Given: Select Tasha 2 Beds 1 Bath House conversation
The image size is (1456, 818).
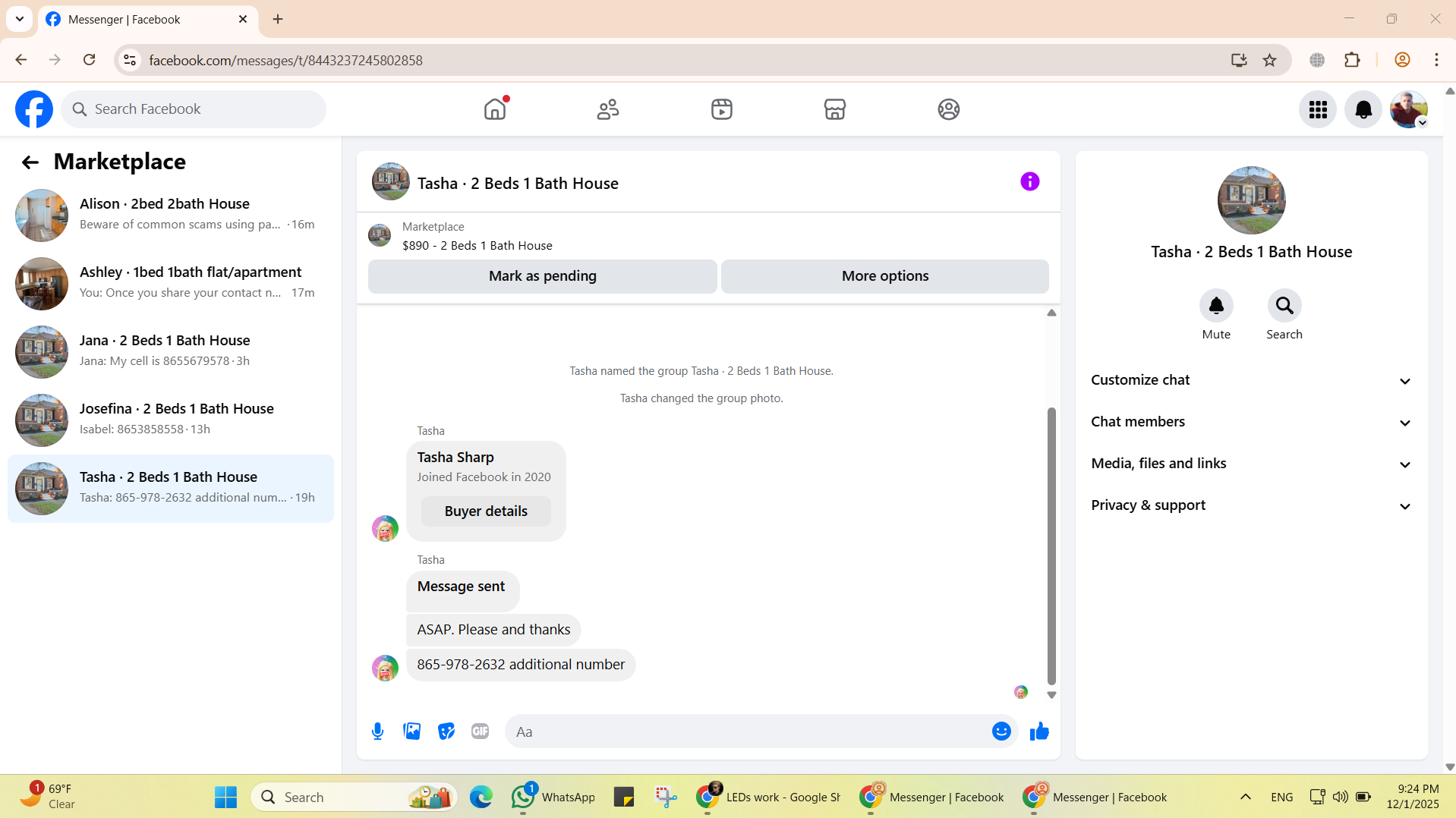Looking at the screenshot, I should coord(171,488).
